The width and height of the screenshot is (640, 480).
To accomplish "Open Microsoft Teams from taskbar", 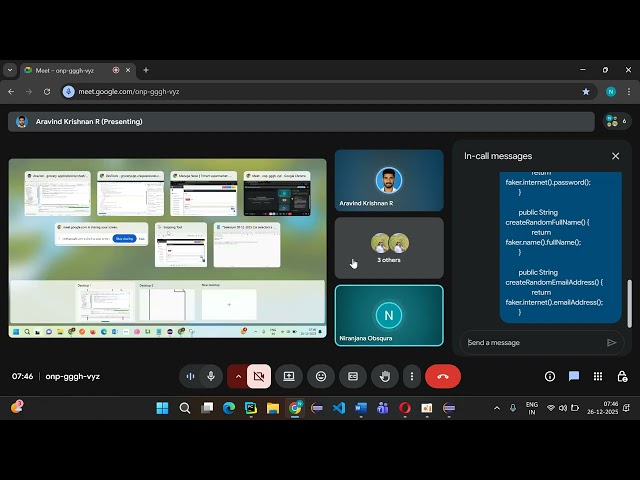I will tap(383, 408).
